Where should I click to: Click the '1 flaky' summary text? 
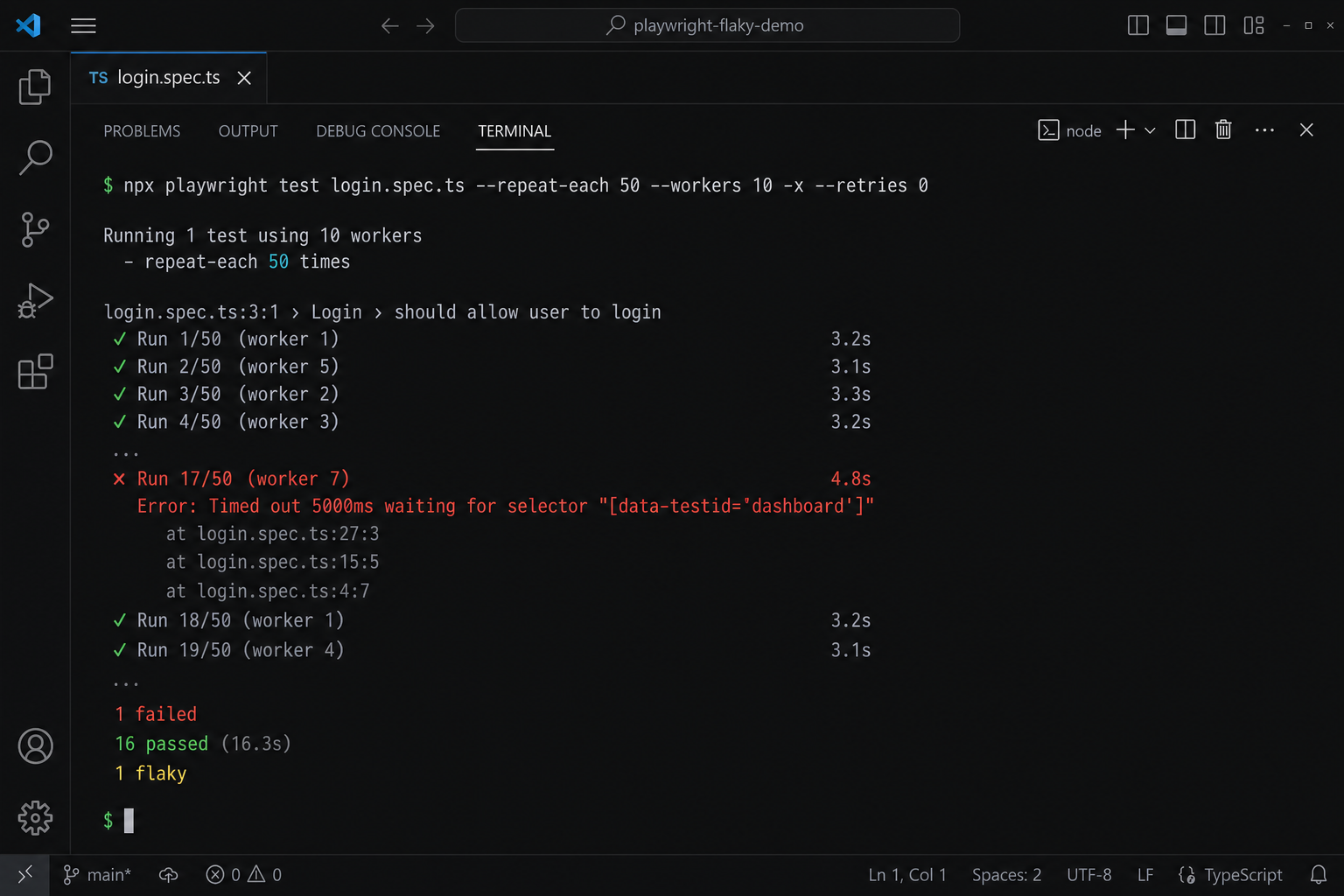pyautogui.click(x=150, y=773)
